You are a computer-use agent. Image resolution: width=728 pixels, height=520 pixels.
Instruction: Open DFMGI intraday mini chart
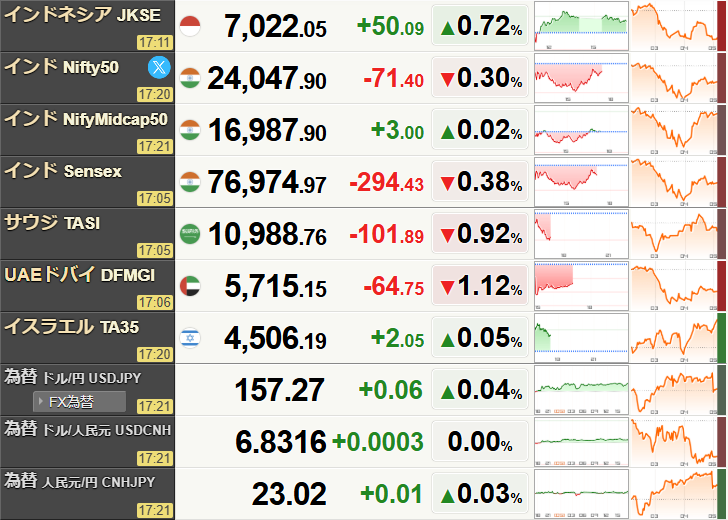pos(581,286)
